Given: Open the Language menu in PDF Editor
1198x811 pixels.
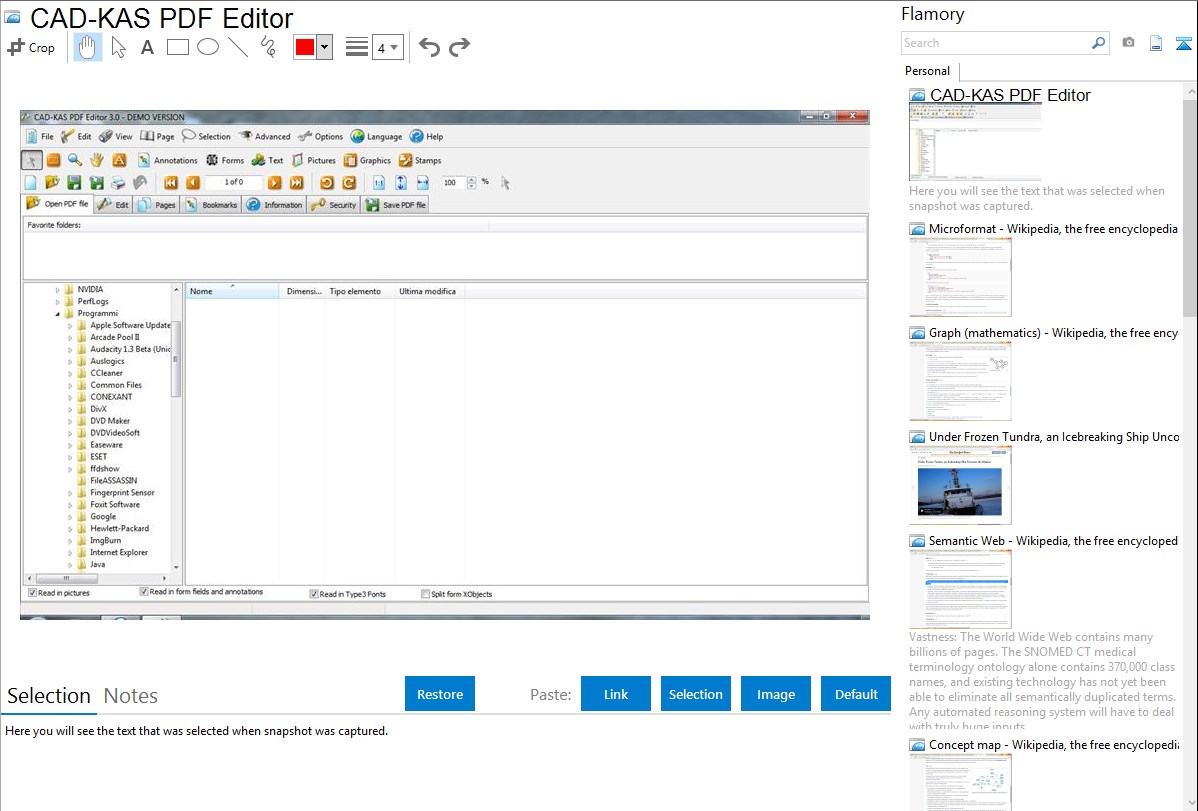Looking at the screenshot, I should click(377, 137).
